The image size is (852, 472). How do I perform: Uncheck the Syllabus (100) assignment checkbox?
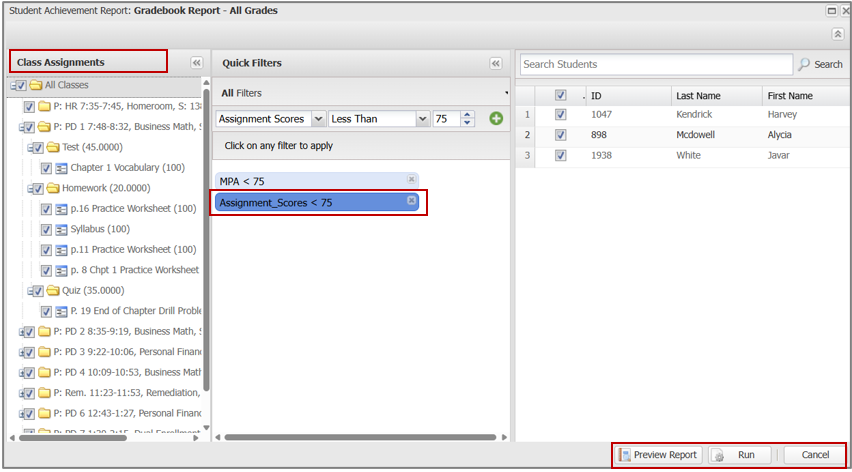(45, 229)
